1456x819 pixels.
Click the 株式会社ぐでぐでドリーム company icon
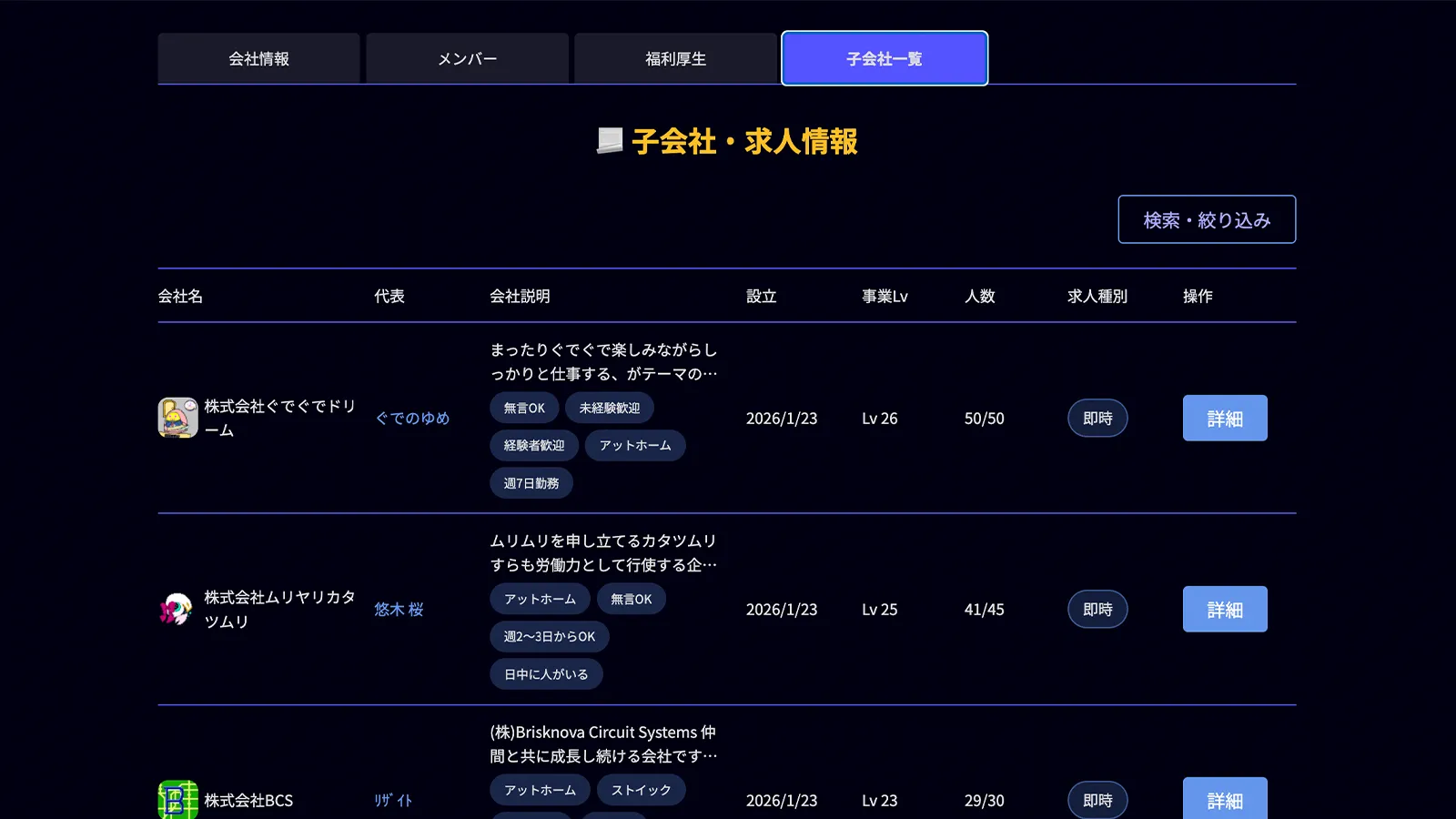pos(177,418)
